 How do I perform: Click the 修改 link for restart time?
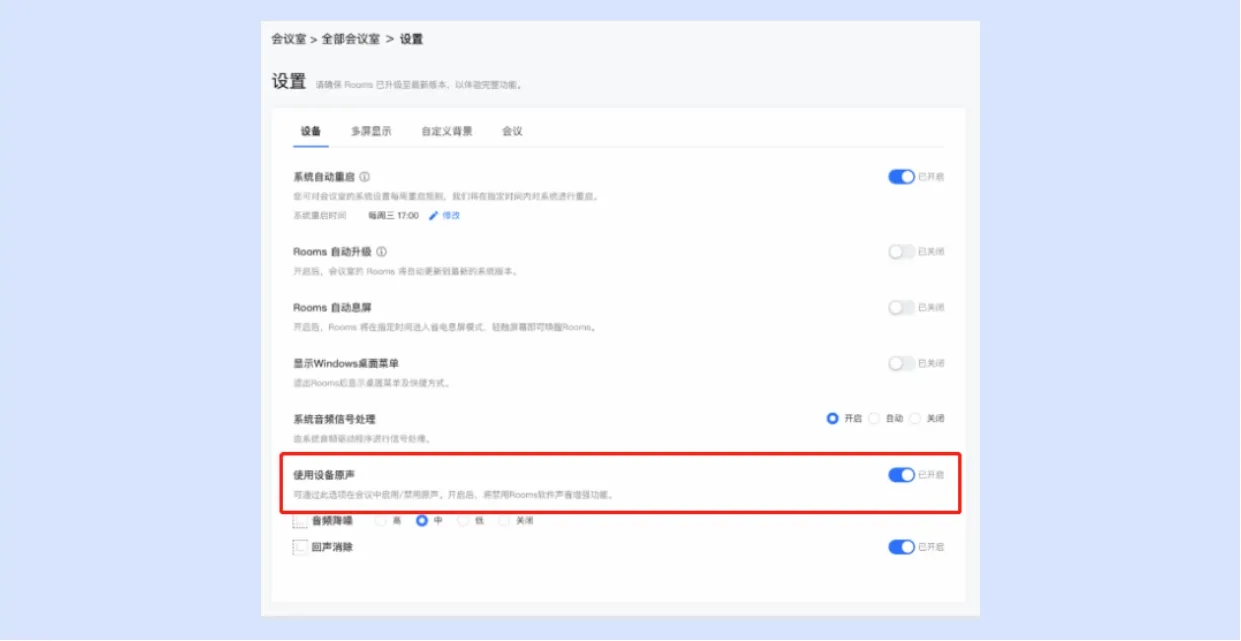coord(451,215)
